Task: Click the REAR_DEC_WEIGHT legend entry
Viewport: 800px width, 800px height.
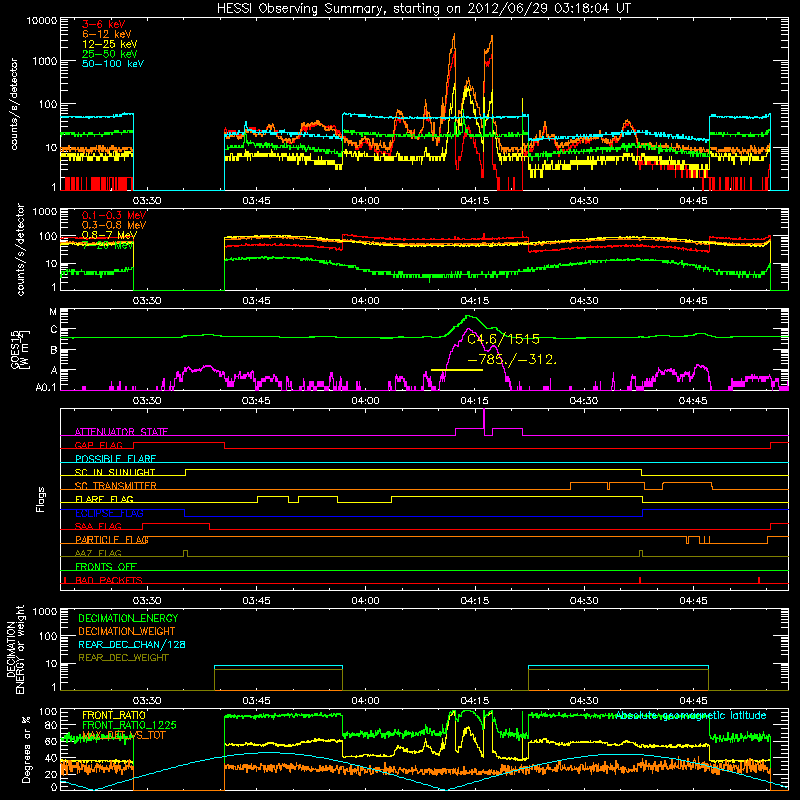Action: tap(123, 658)
